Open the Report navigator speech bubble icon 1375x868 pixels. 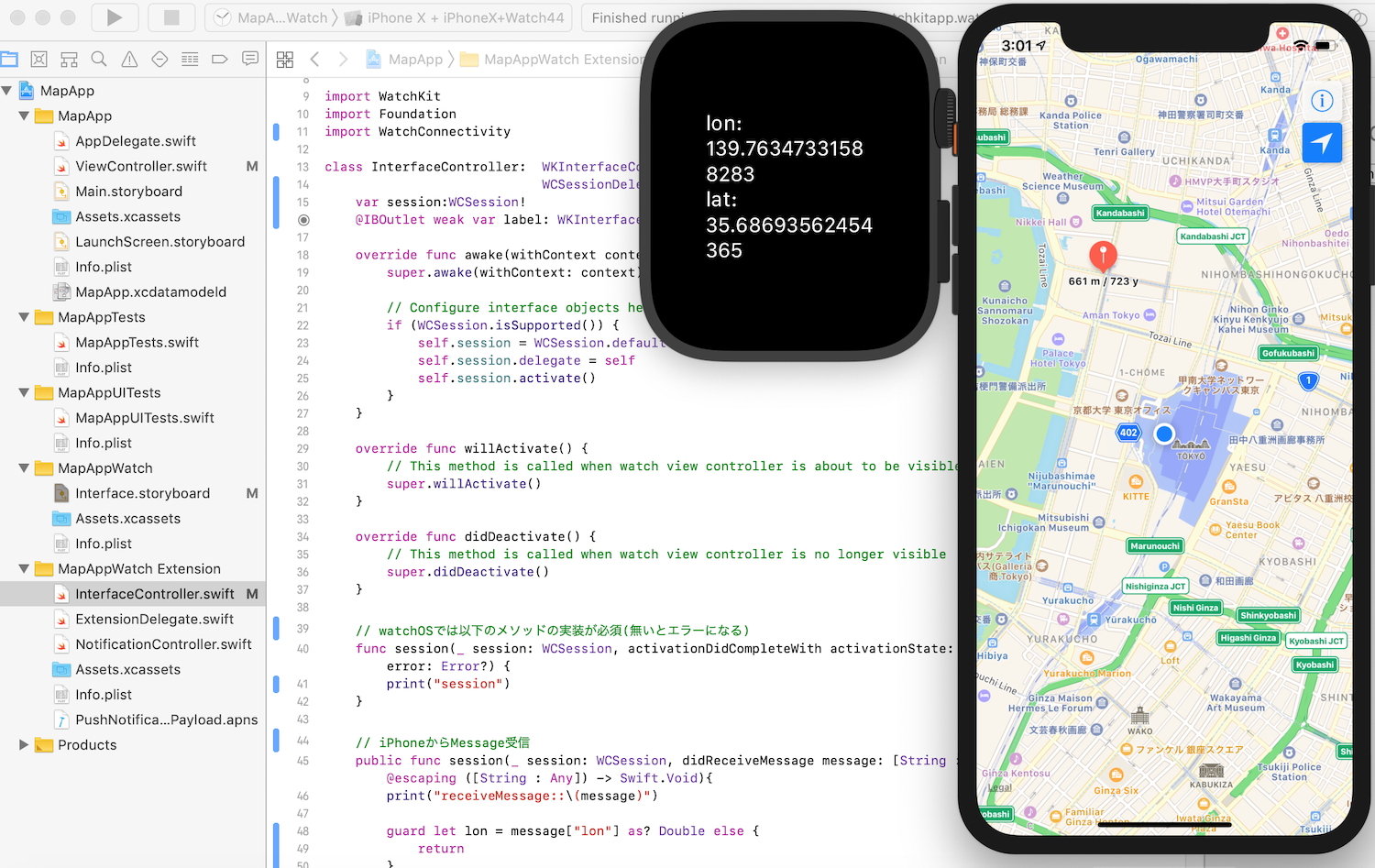pos(250,59)
